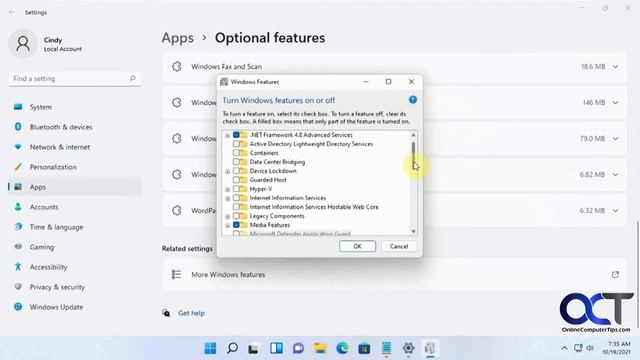The width and height of the screenshot is (640, 360).
Task: Expand the Device Lockdown tree node
Action: (228, 171)
